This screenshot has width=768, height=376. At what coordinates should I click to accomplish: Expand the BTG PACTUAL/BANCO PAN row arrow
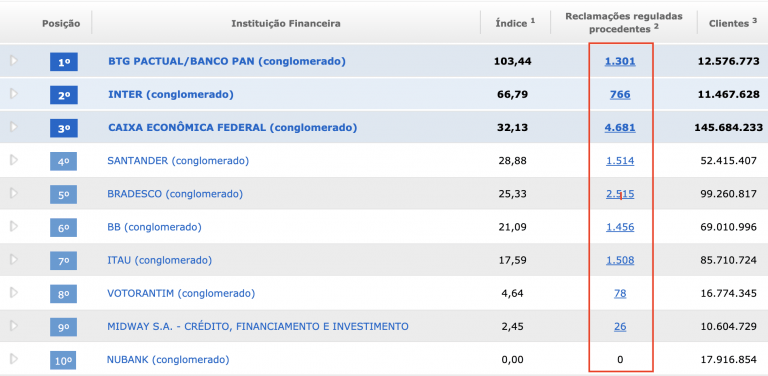[x=14, y=61]
